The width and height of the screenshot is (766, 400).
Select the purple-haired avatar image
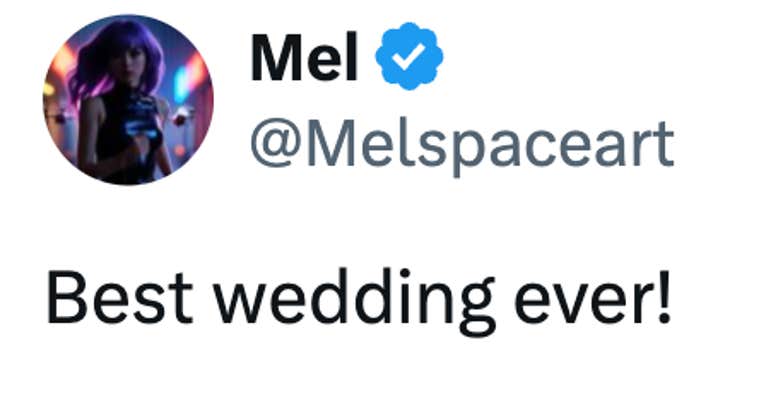pyautogui.click(x=128, y=101)
